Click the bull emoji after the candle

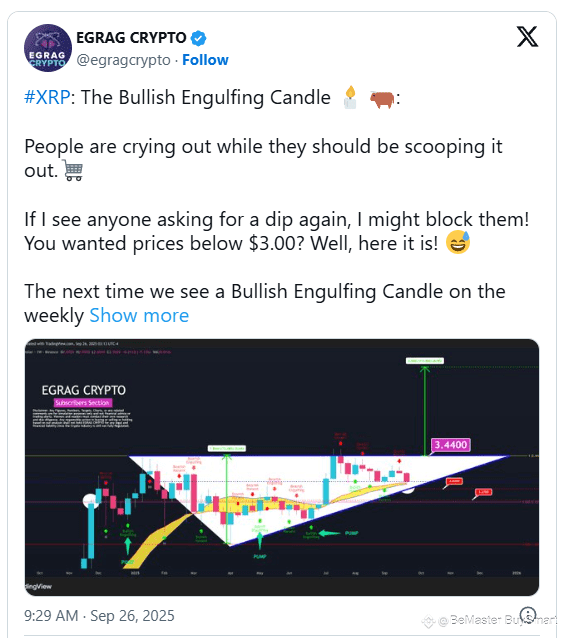pyautogui.click(x=382, y=99)
